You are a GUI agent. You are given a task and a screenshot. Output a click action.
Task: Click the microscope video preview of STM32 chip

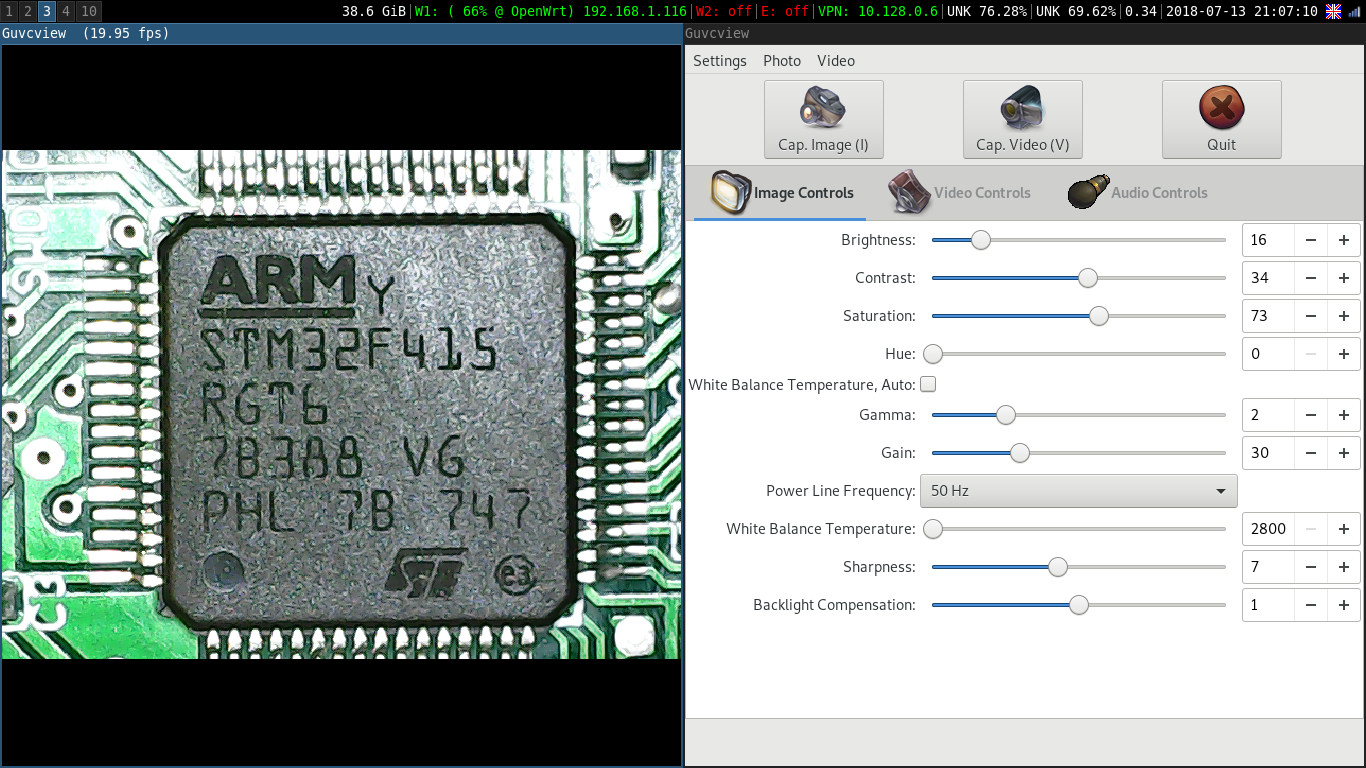tap(341, 404)
